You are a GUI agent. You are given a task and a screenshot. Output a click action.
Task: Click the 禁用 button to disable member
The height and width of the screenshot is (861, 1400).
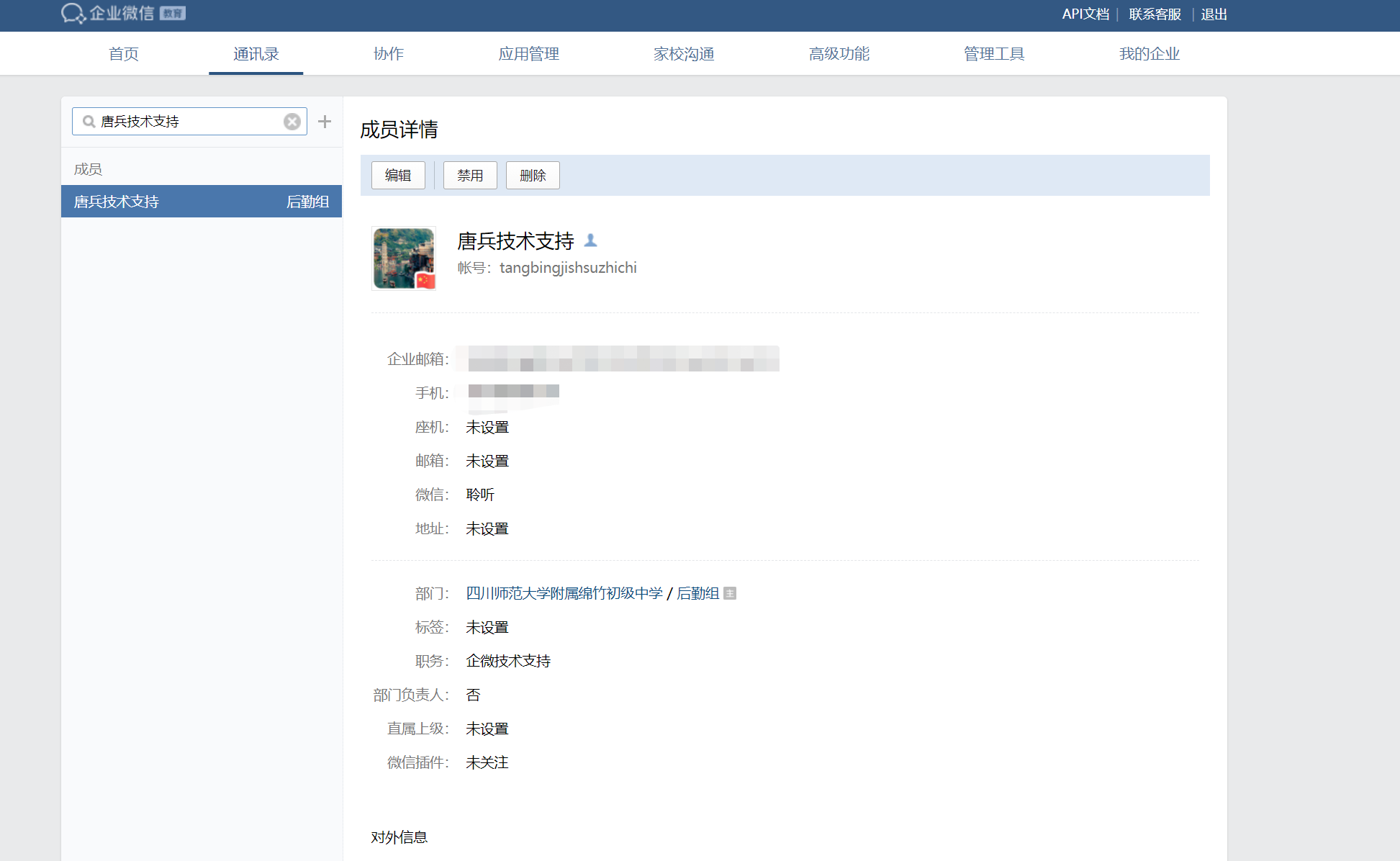pyautogui.click(x=469, y=175)
